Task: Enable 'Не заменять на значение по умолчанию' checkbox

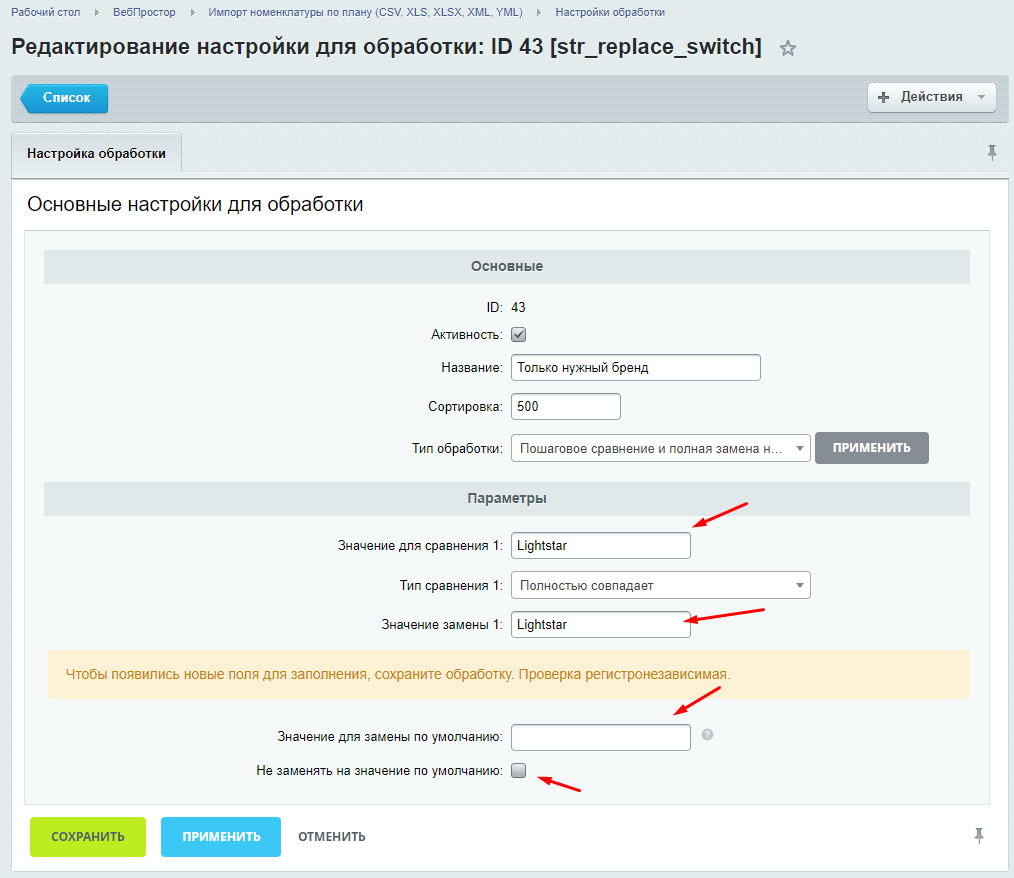Action: [519, 770]
